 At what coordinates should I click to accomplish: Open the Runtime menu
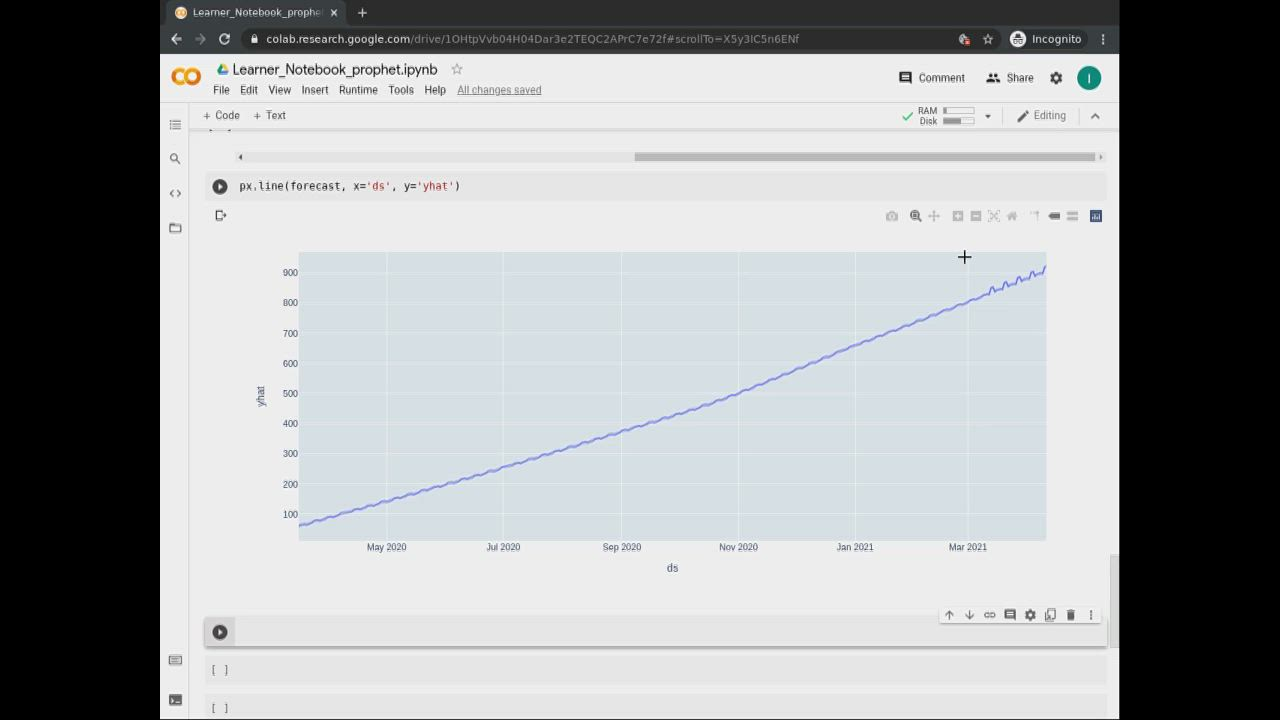(358, 90)
